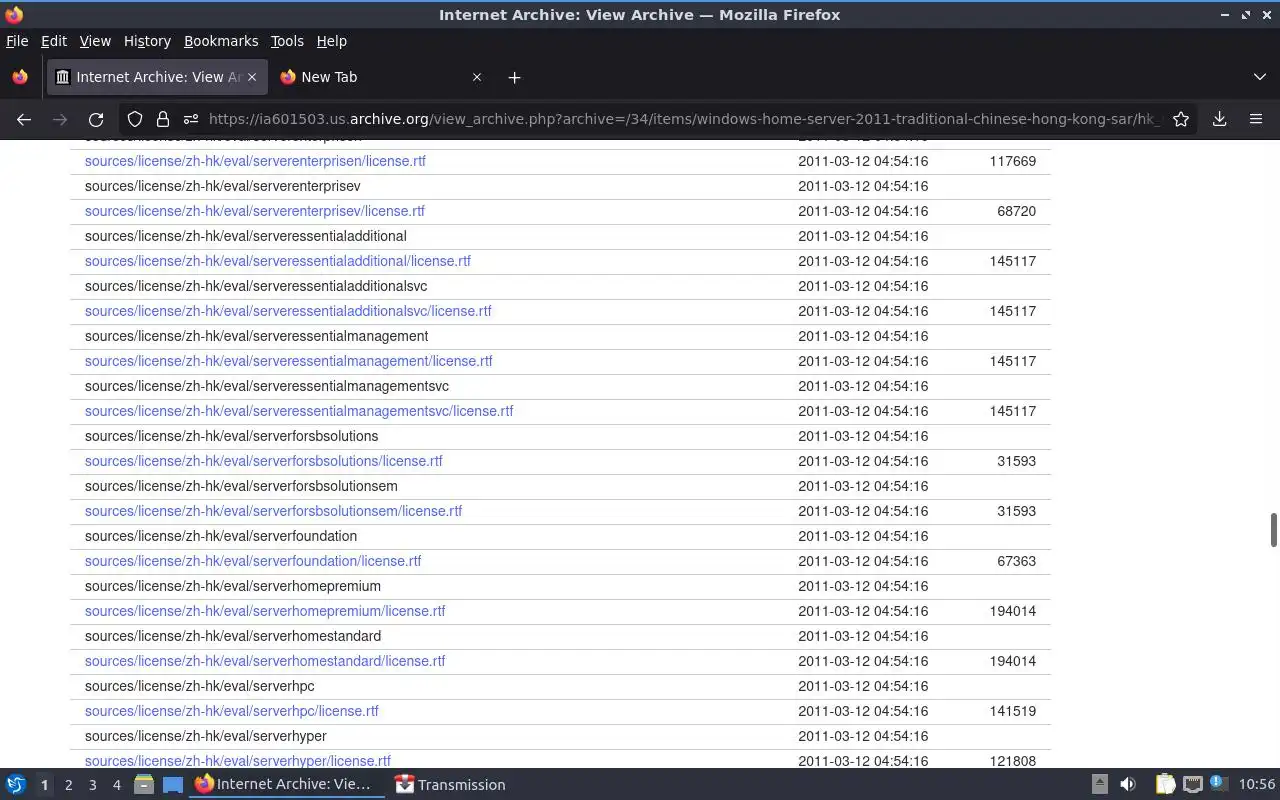Minimize the Firefox window
This screenshot has width=1280, height=800.
1225,14
